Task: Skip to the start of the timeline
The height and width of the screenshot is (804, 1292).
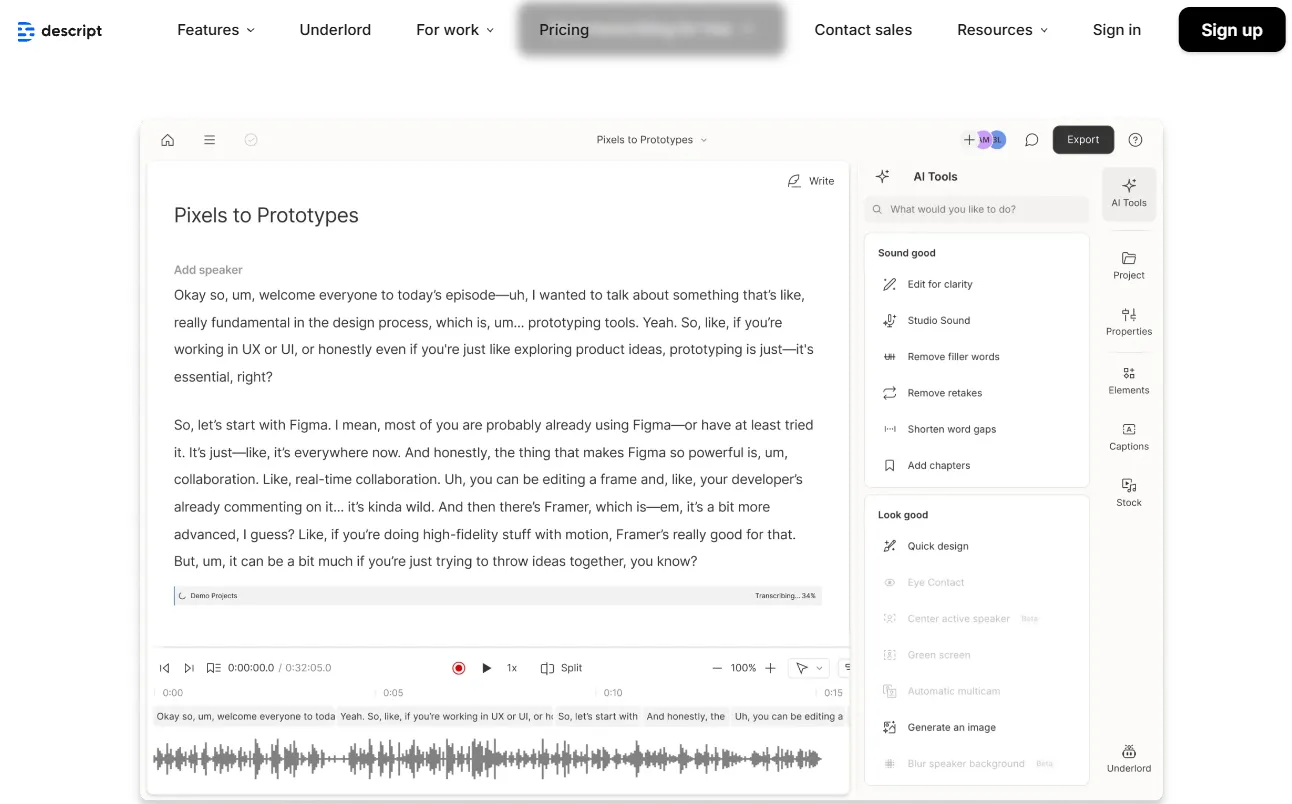Action: [x=164, y=668]
